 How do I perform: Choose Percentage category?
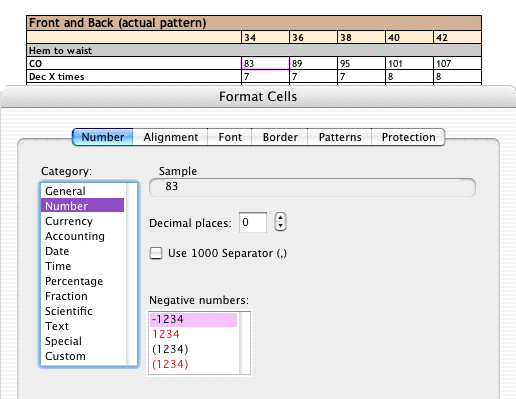pos(82,281)
